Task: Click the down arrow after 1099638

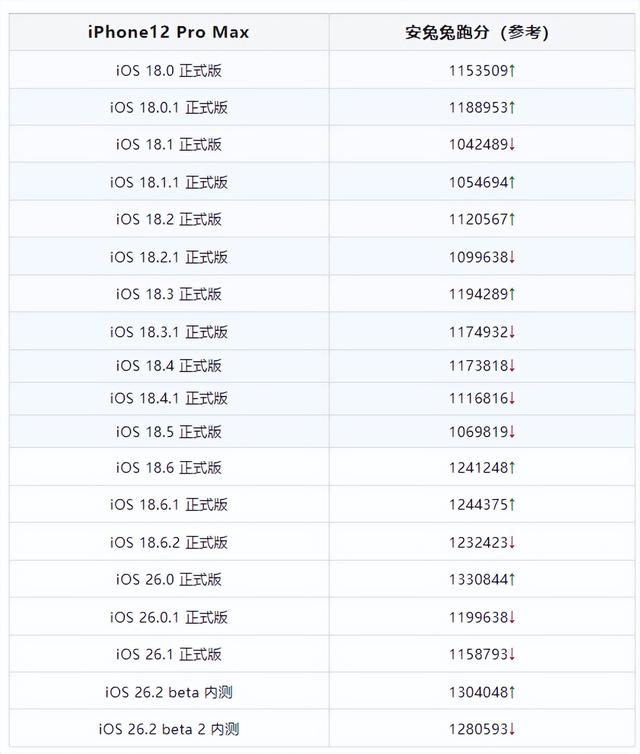Action: [x=512, y=257]
